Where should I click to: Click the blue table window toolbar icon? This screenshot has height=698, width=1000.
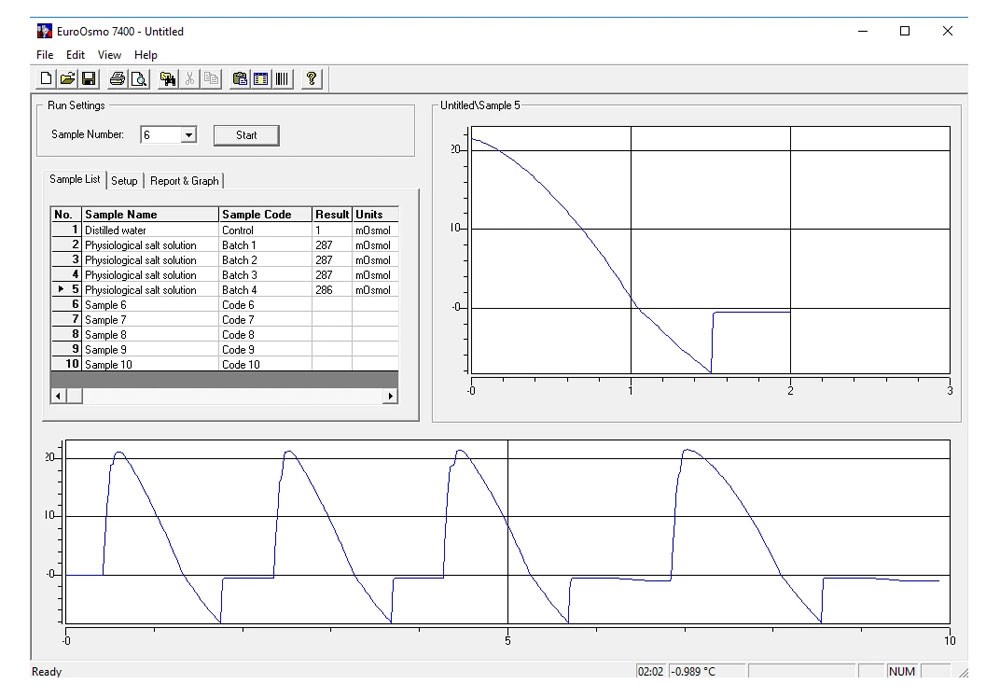(x=261, y=78)
